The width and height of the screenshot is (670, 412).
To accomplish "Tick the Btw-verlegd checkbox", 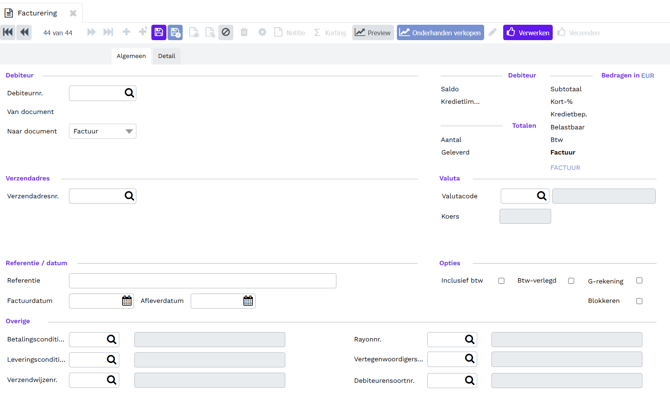I will point(571,281).
